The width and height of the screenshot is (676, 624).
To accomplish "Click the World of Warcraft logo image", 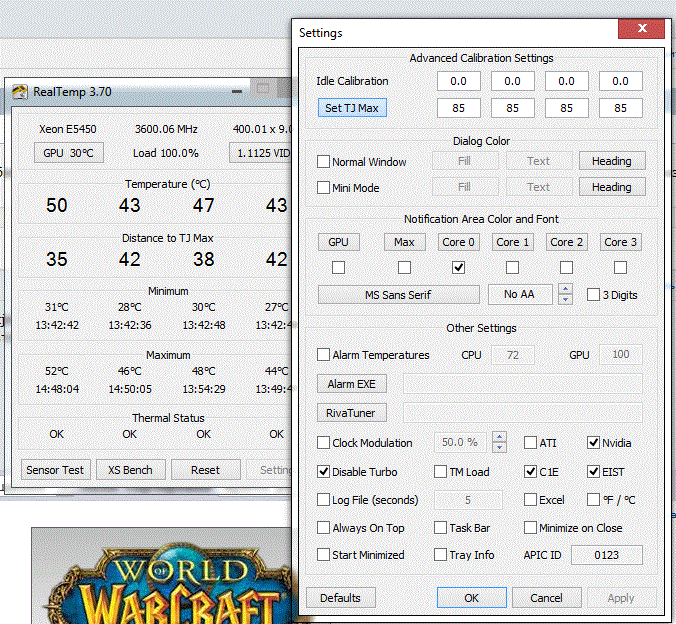I will (x=168, y=582).
